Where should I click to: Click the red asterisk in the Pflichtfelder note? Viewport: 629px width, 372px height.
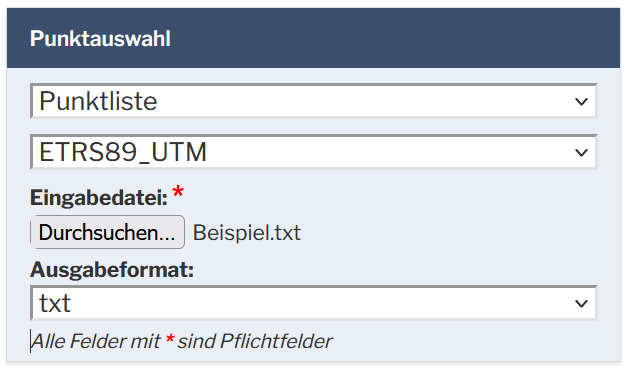pyautogui.click(x=170, y=338)
